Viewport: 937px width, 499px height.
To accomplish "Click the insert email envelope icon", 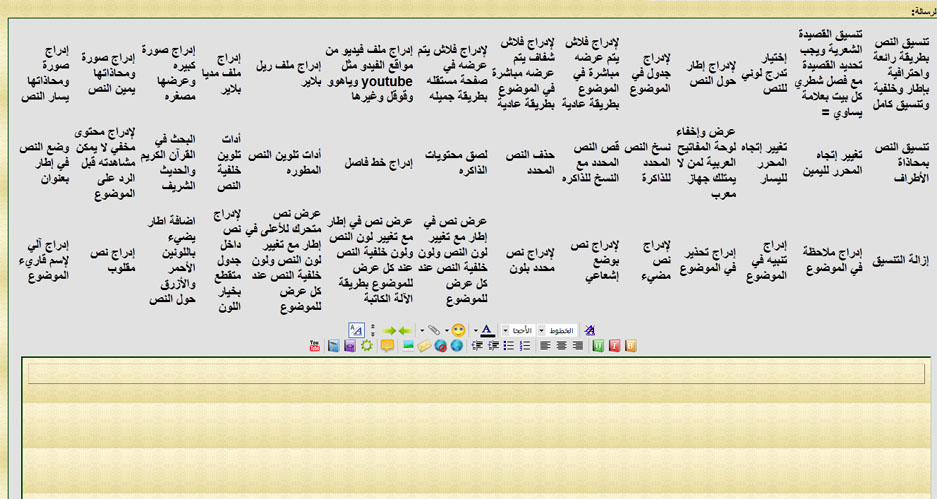I will 424,346.
